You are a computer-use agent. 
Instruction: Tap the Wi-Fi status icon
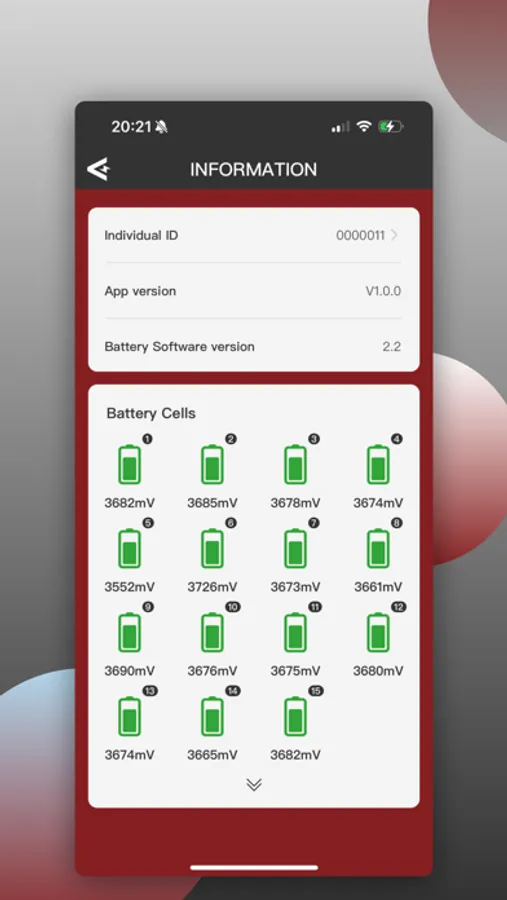(x=364, y=126)
